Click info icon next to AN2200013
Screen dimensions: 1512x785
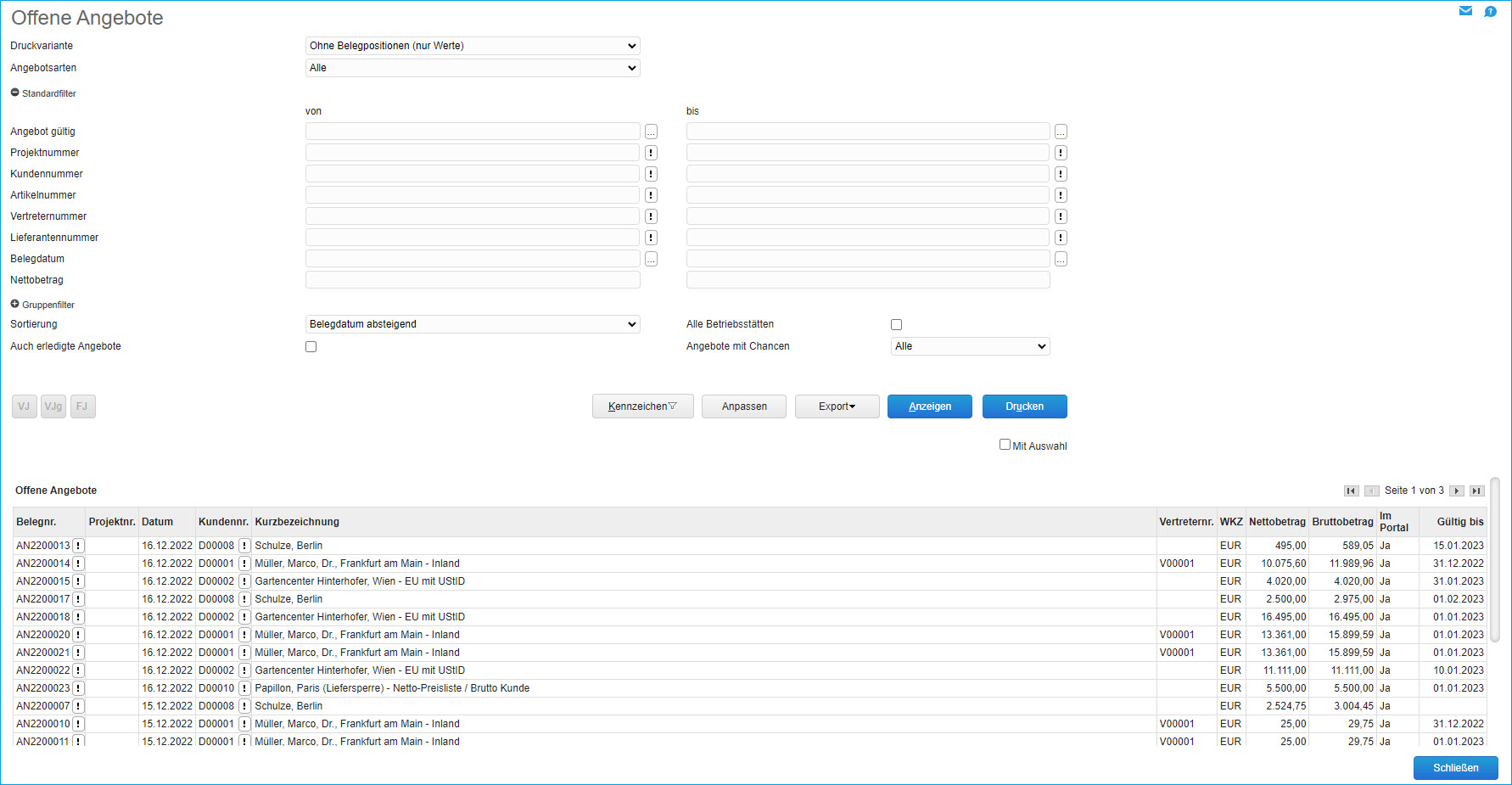click(x=78, y=546)
